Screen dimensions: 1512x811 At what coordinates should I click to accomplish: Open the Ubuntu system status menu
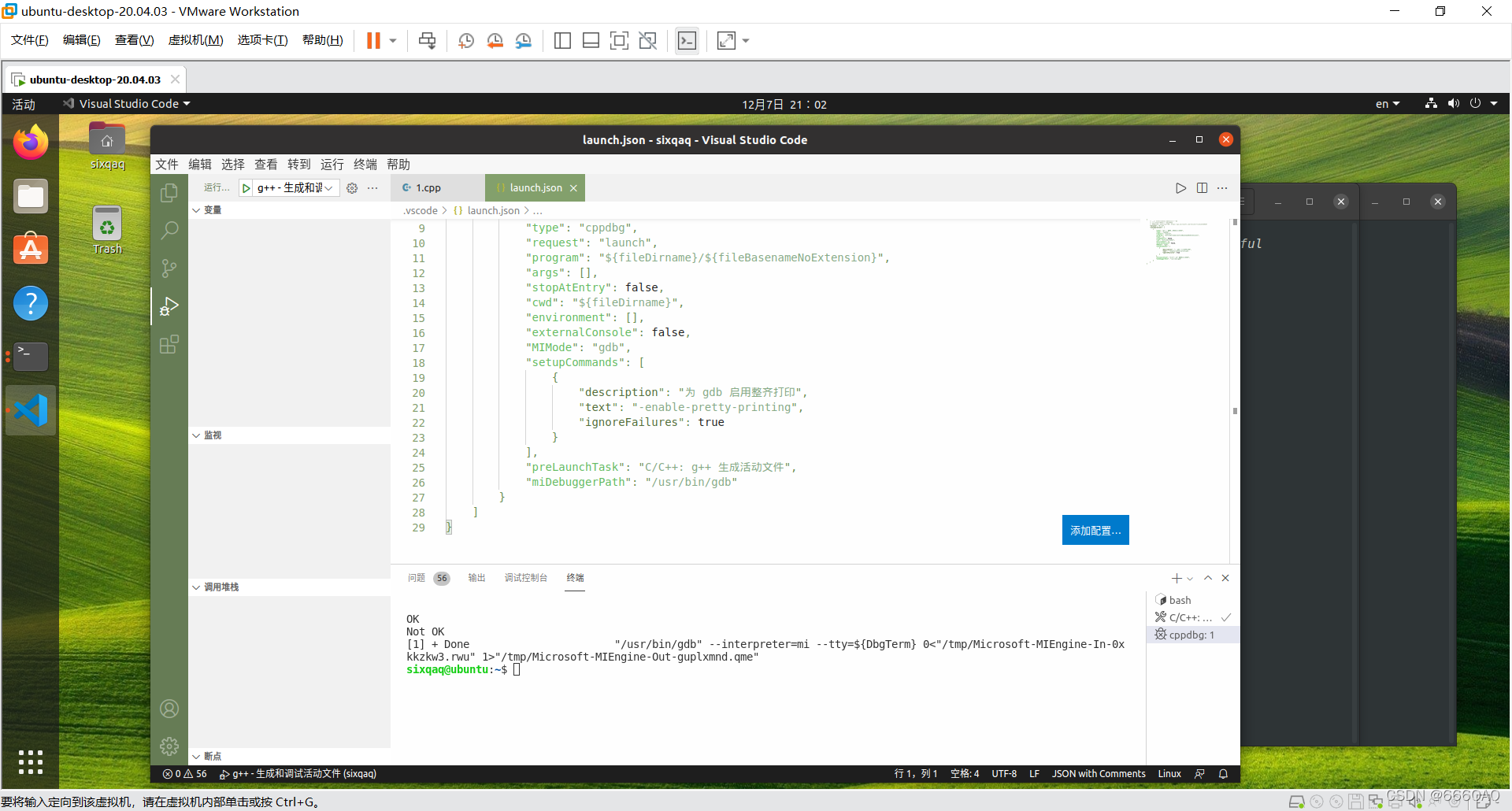tap(1461, 104)
